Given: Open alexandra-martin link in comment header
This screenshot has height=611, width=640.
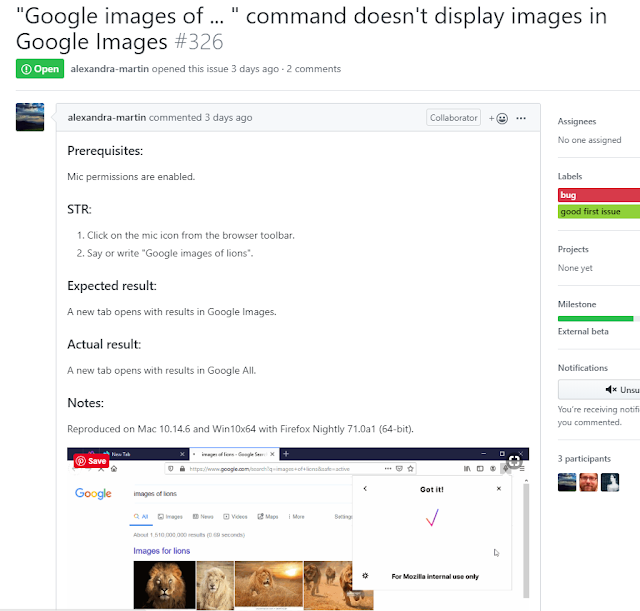Looking at the screenshot, I should pyautogui.click(x=107, y=118).
